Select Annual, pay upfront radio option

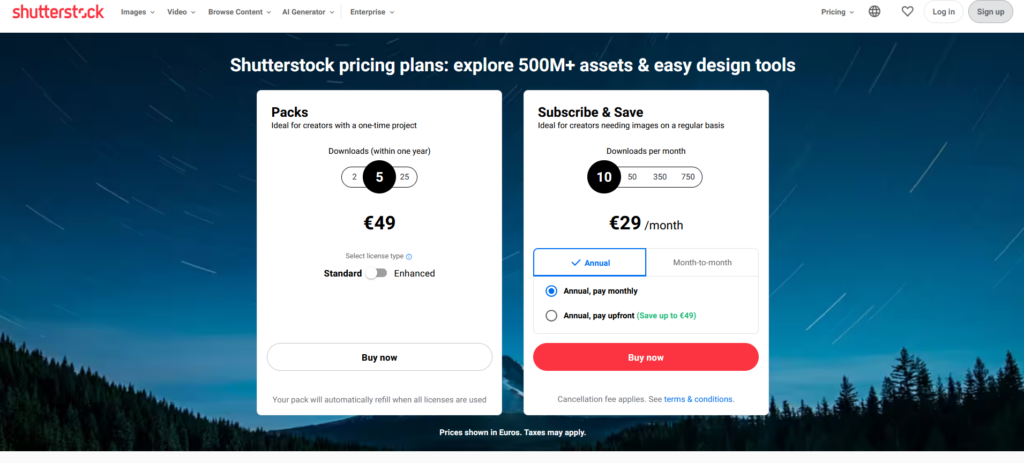tap(551, 315)
